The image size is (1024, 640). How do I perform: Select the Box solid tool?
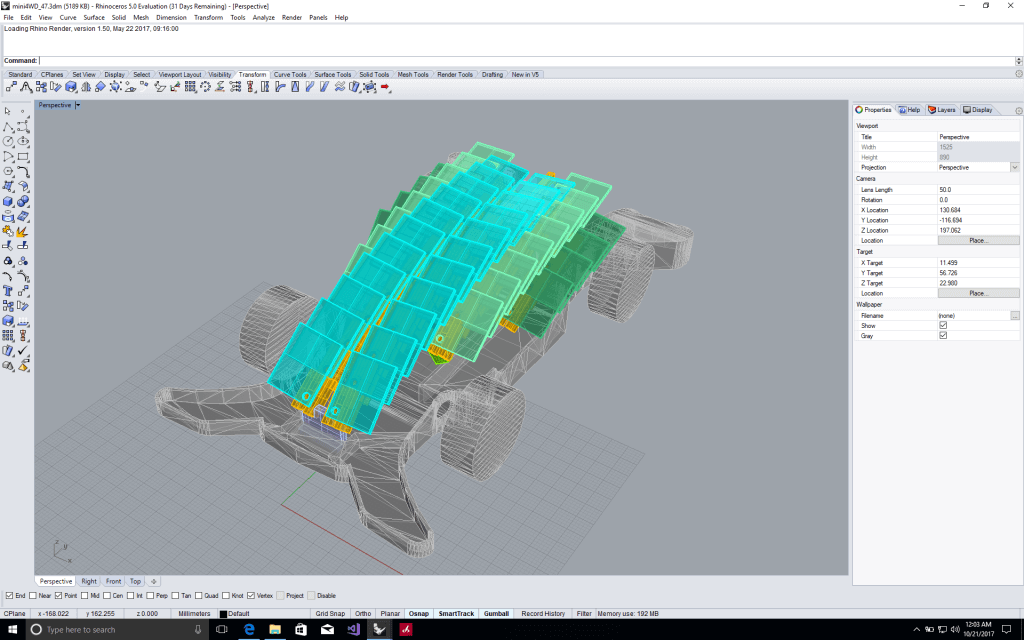click(8, 202)
